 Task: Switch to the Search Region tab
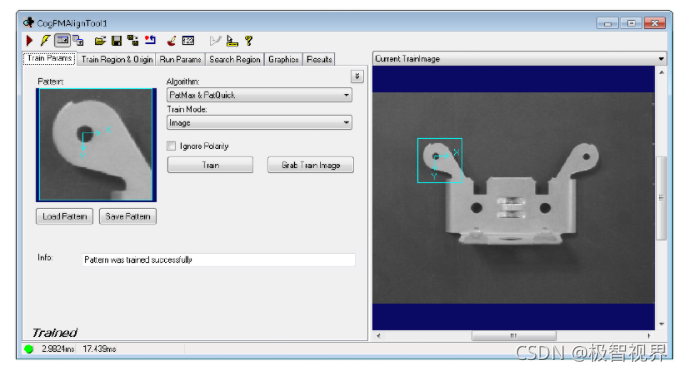point(234,59)
